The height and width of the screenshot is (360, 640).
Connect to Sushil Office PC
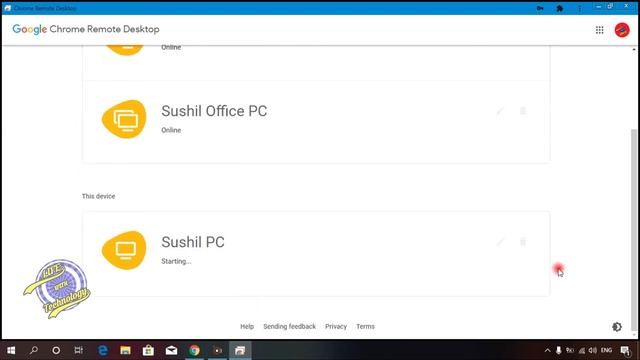[x=316, y=122]
